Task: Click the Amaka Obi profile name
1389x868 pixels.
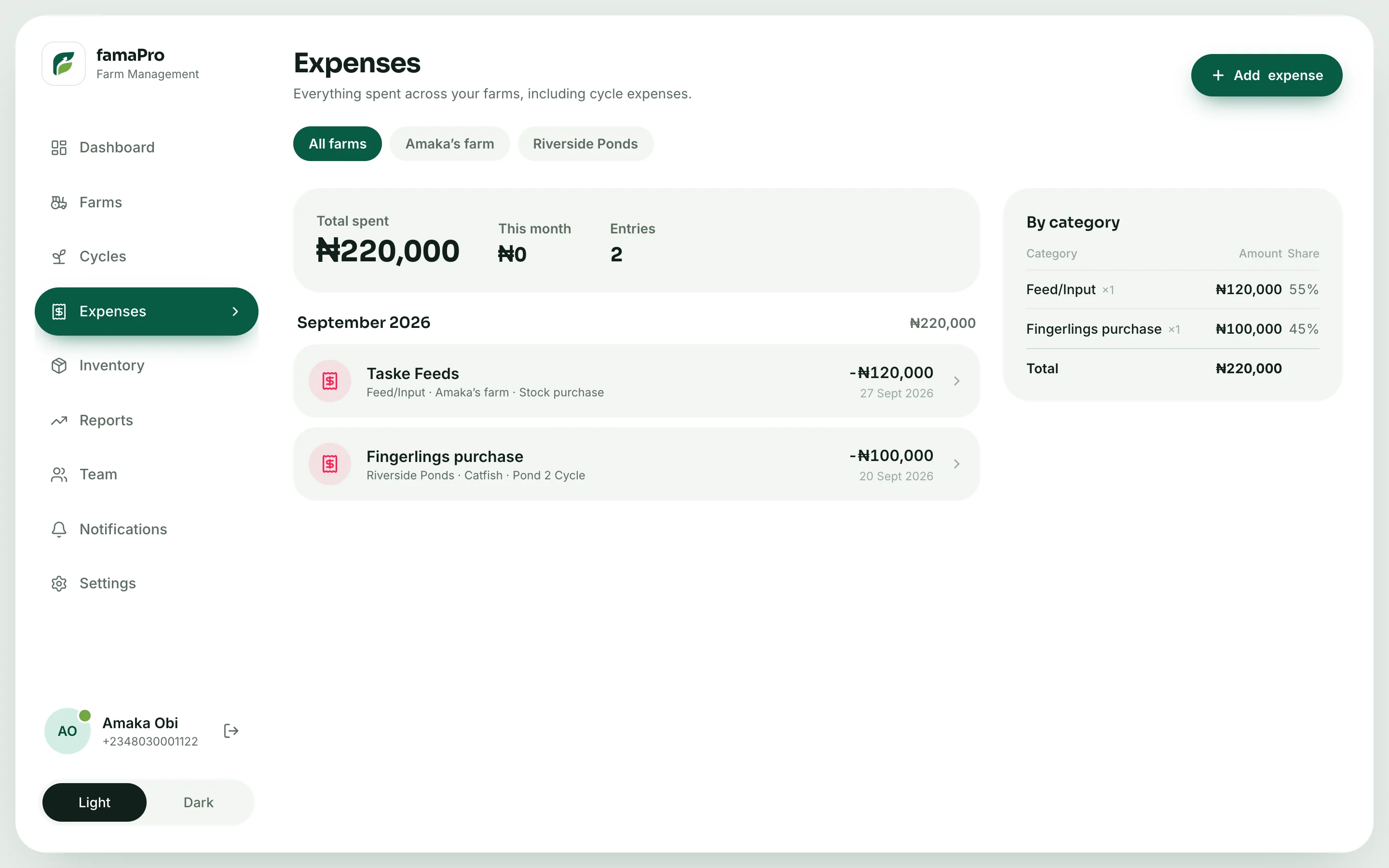Action: coord(140,723)
